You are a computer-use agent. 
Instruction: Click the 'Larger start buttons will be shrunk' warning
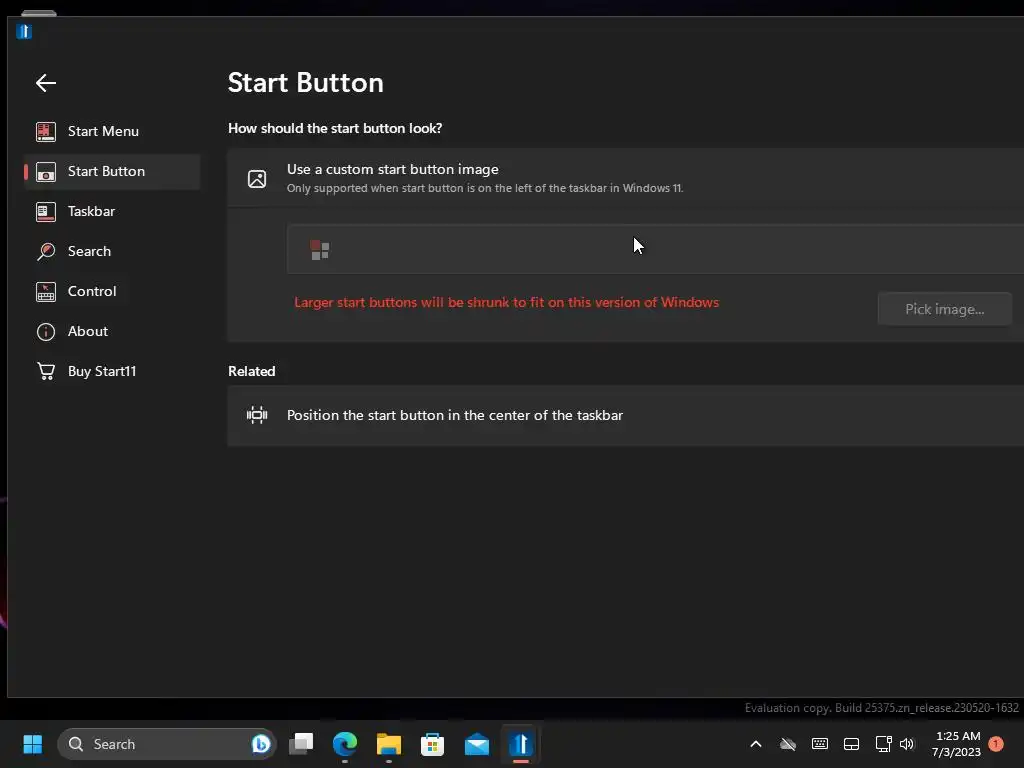tap(506, 302)
